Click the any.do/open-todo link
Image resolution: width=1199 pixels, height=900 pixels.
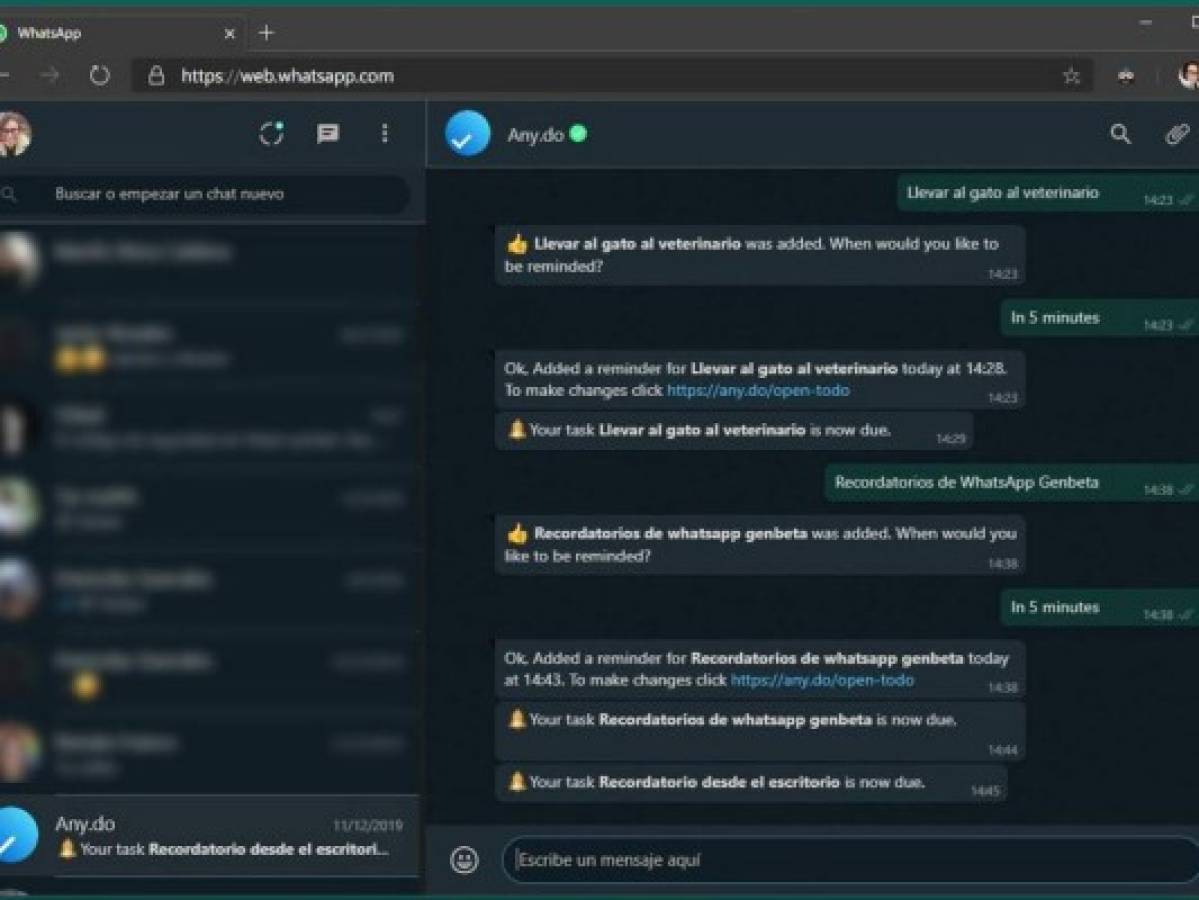756,390
